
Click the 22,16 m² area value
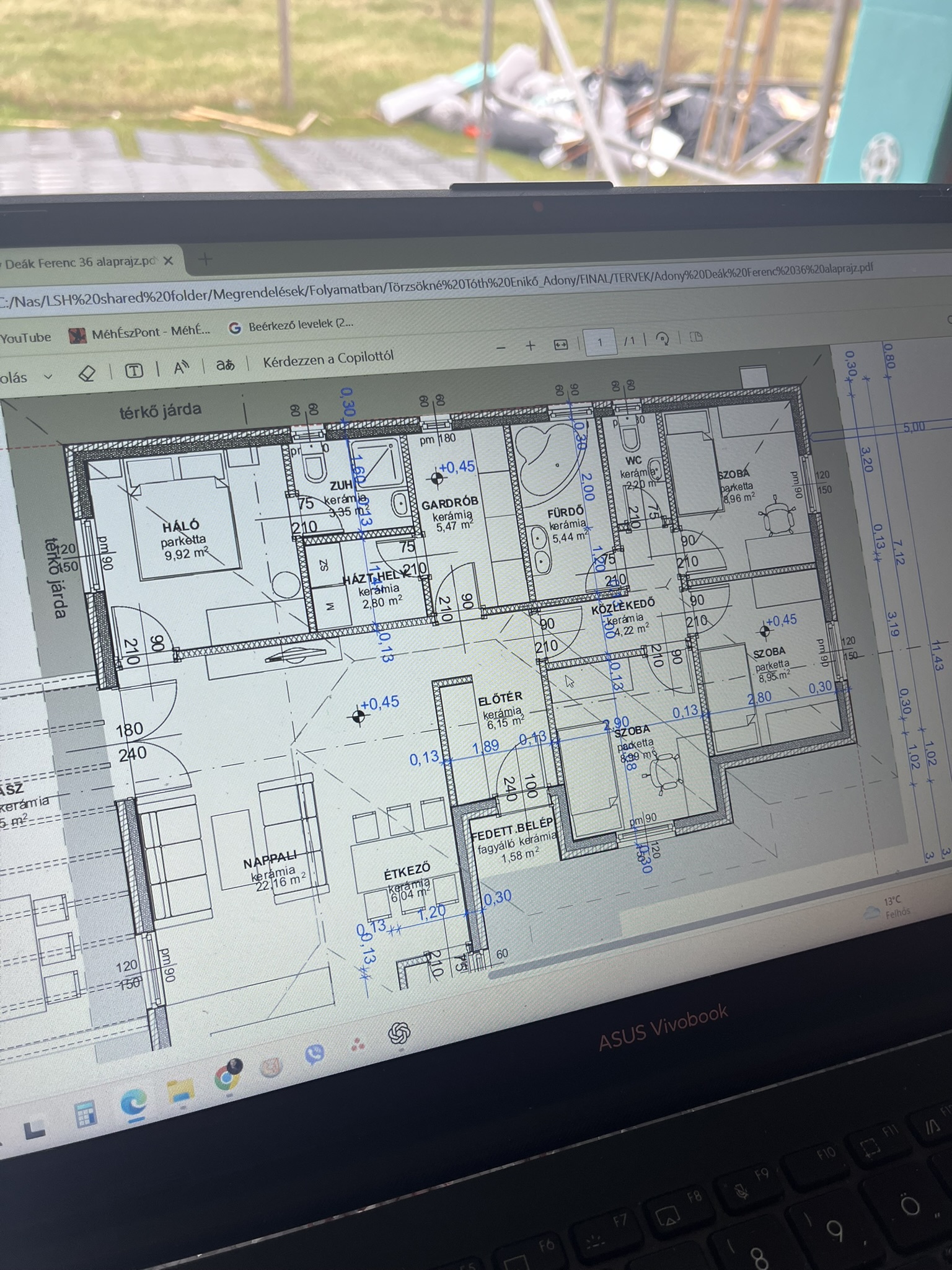pos(280,881)
